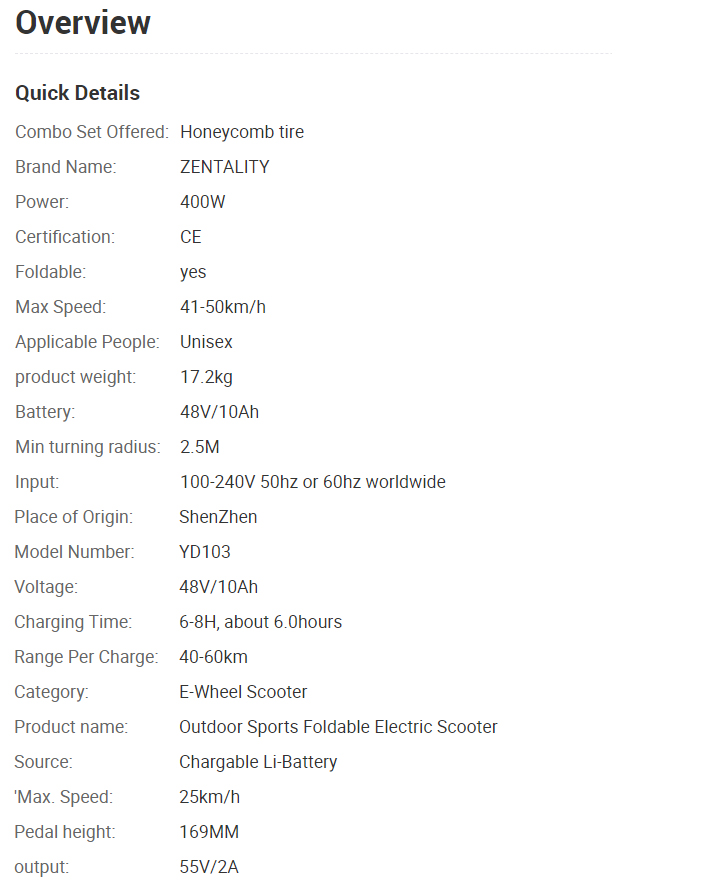Click the 400W power value
The height and width of the screenshot is (888, 720).
203,202
